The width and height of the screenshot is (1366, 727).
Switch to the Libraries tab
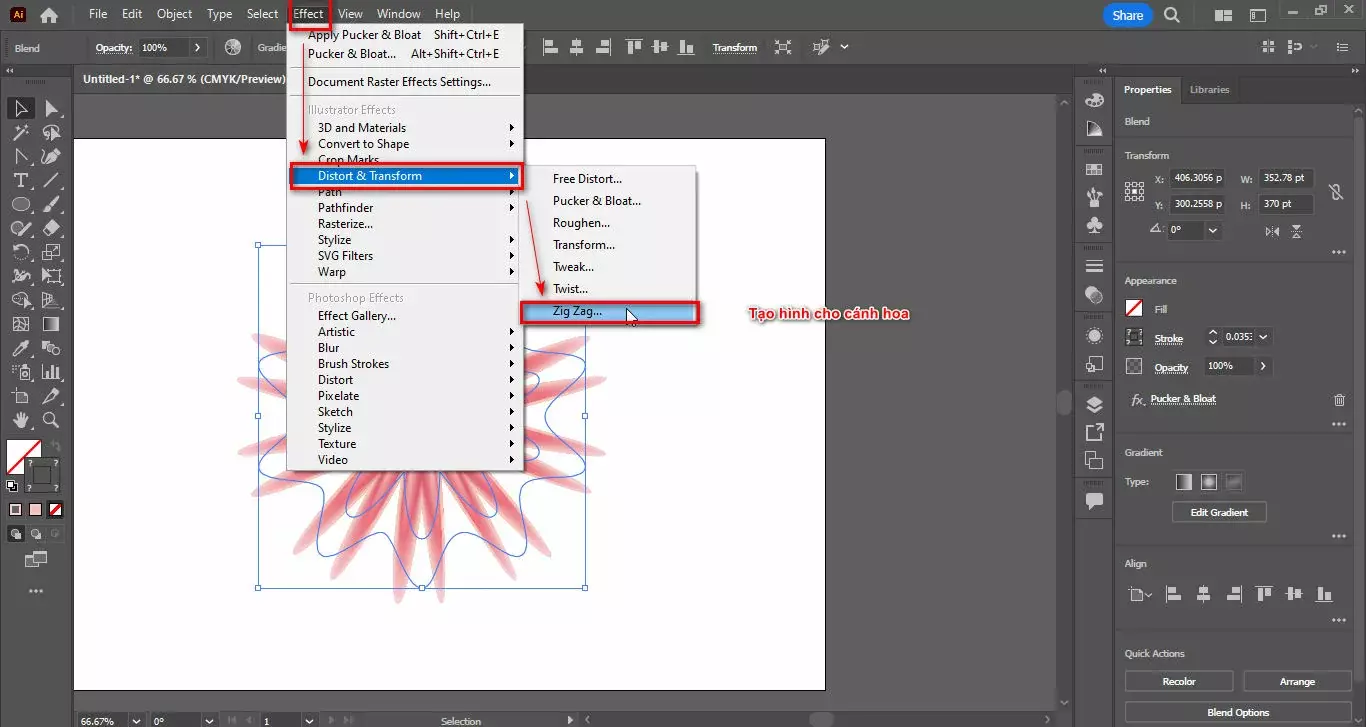[1209, 90]
